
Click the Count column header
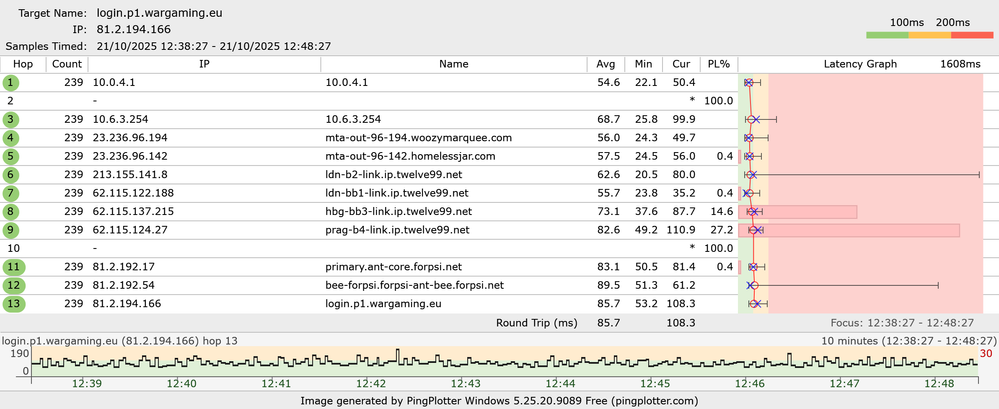(67, 64)
